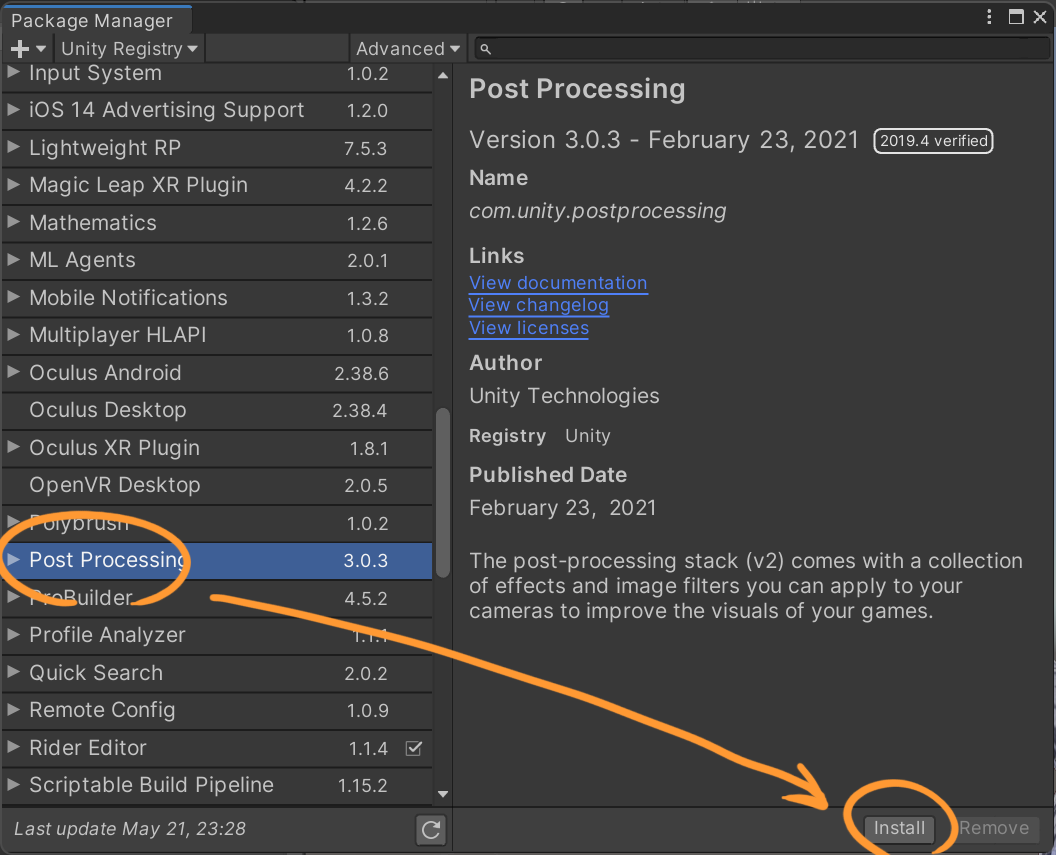Expand the Input System package versions
Image resolution: width=1056 pixels, height=855 pixels.
[x=13, y=72]
